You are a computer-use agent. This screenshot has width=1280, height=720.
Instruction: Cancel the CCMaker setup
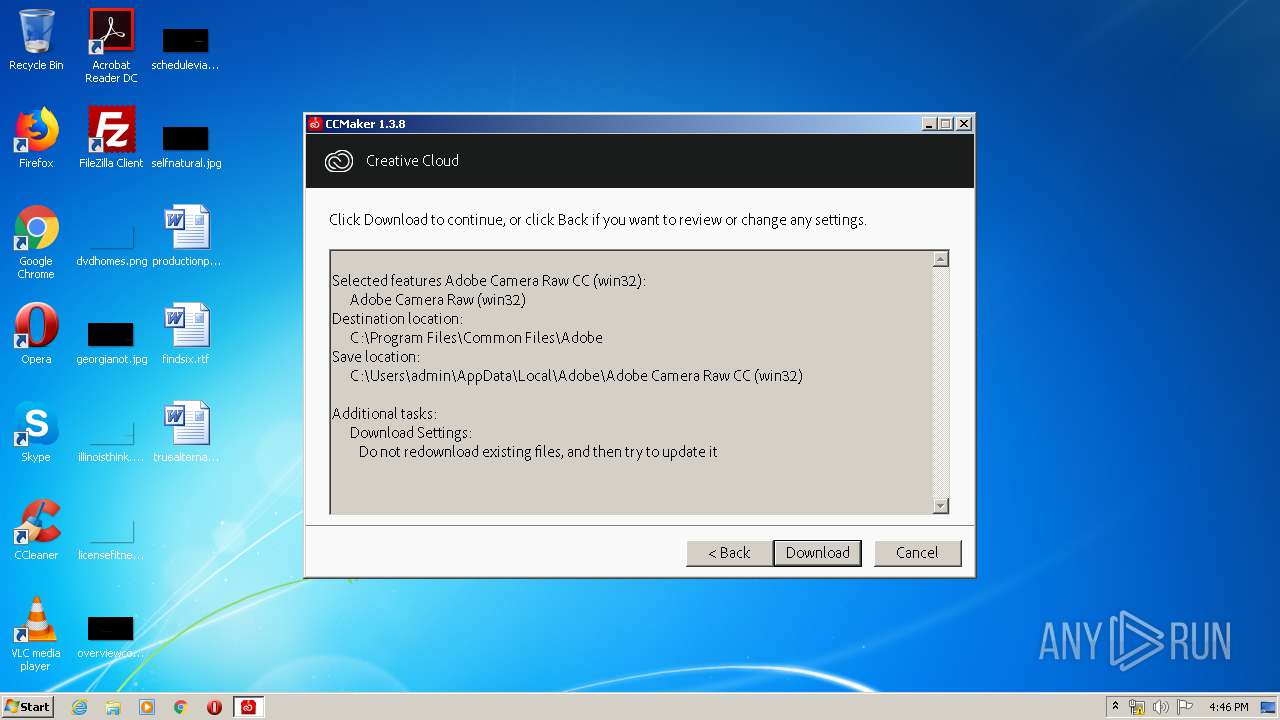(917, 553)
